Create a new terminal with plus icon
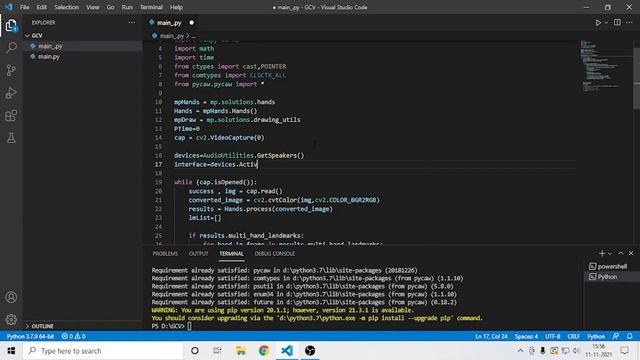640x360 pixels. coord(602,253)
